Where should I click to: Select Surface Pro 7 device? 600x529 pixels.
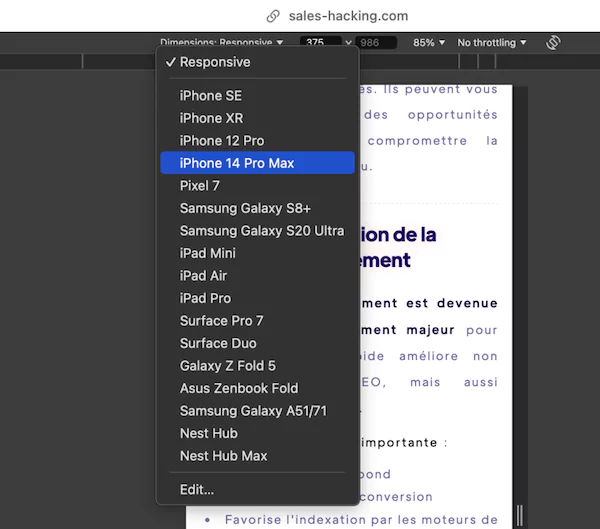(x=257, y=321)
